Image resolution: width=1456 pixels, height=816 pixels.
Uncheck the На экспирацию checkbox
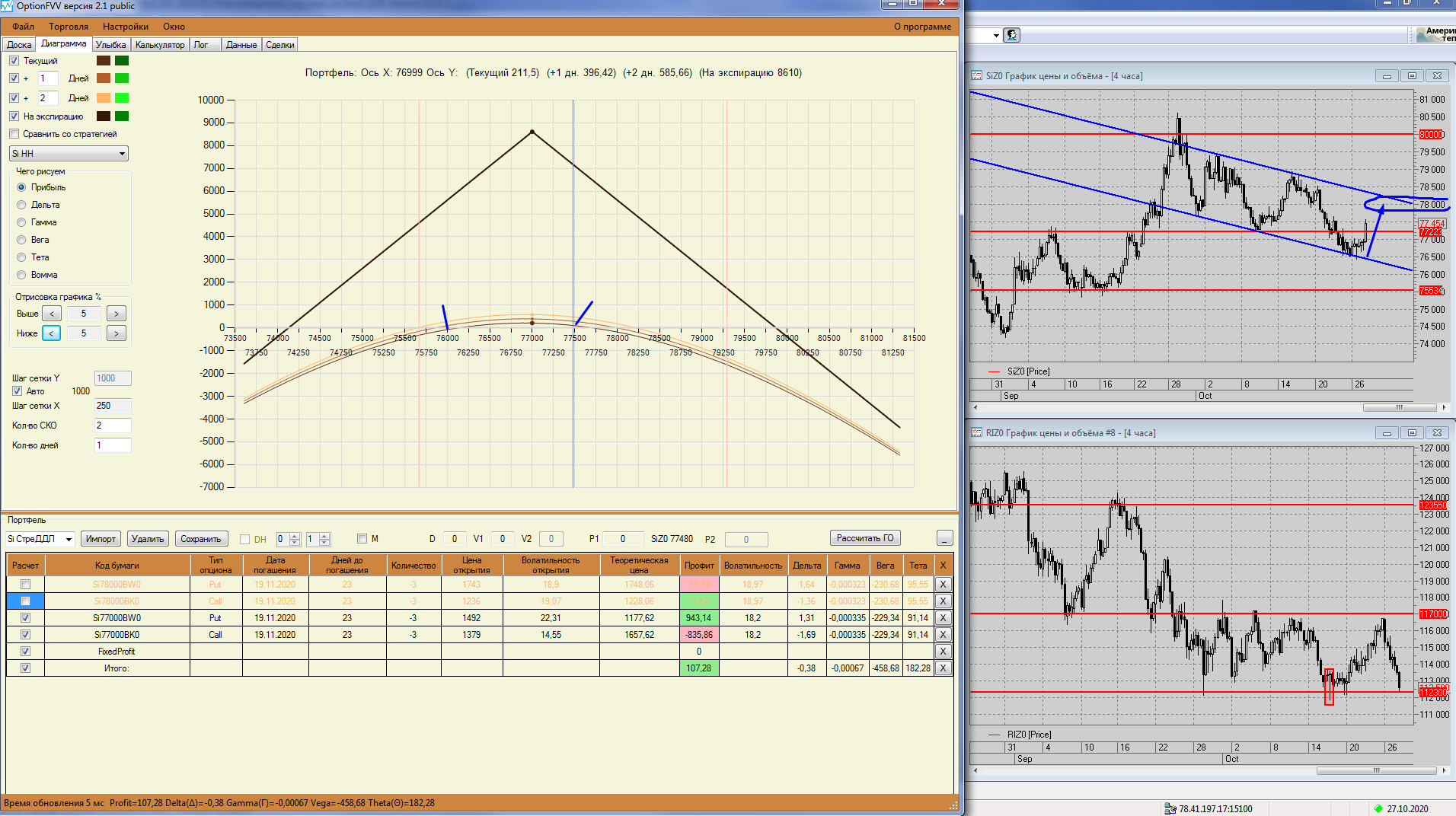(14, 116)
